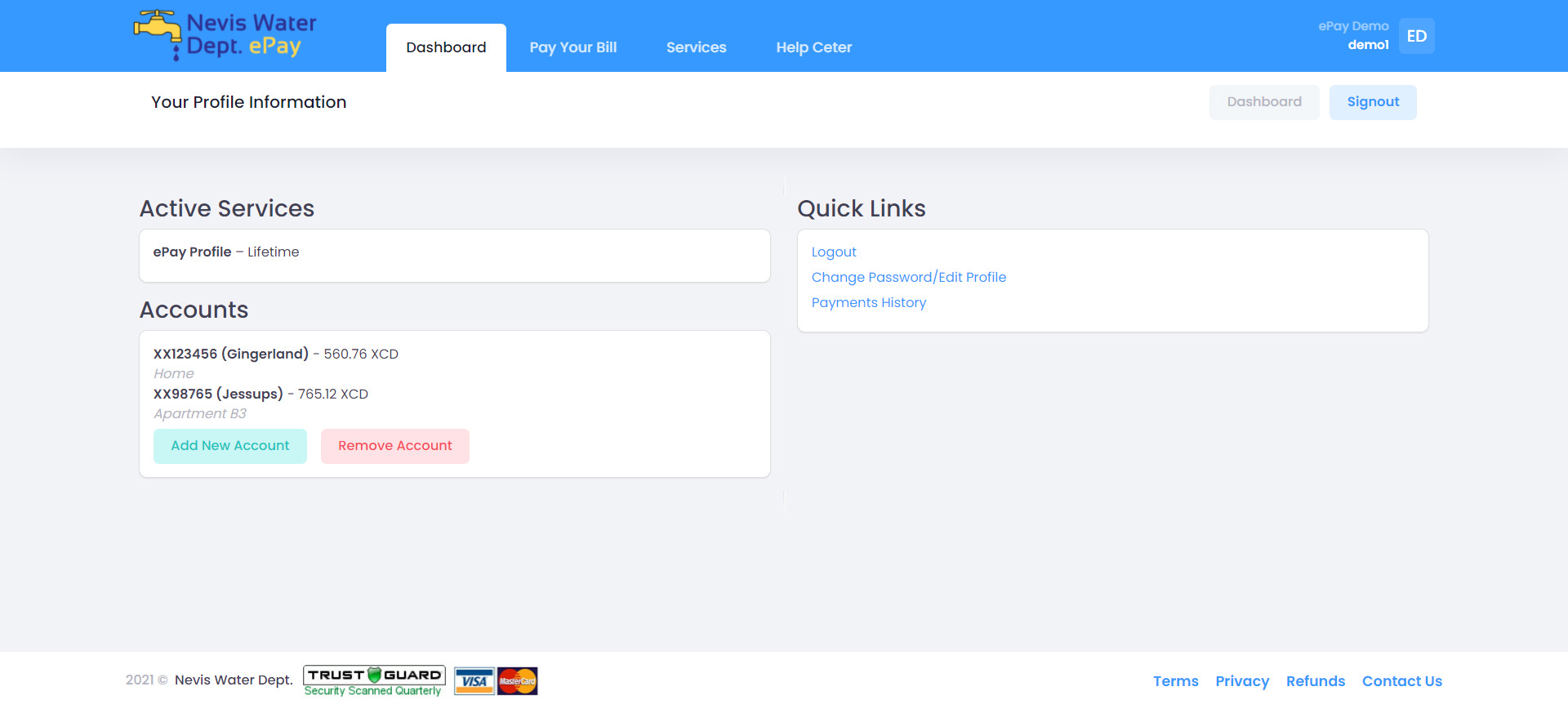The width and height of the screenshot is (1568, 709).
Task: Click the ED user avatar badge
Action: 1416,36
